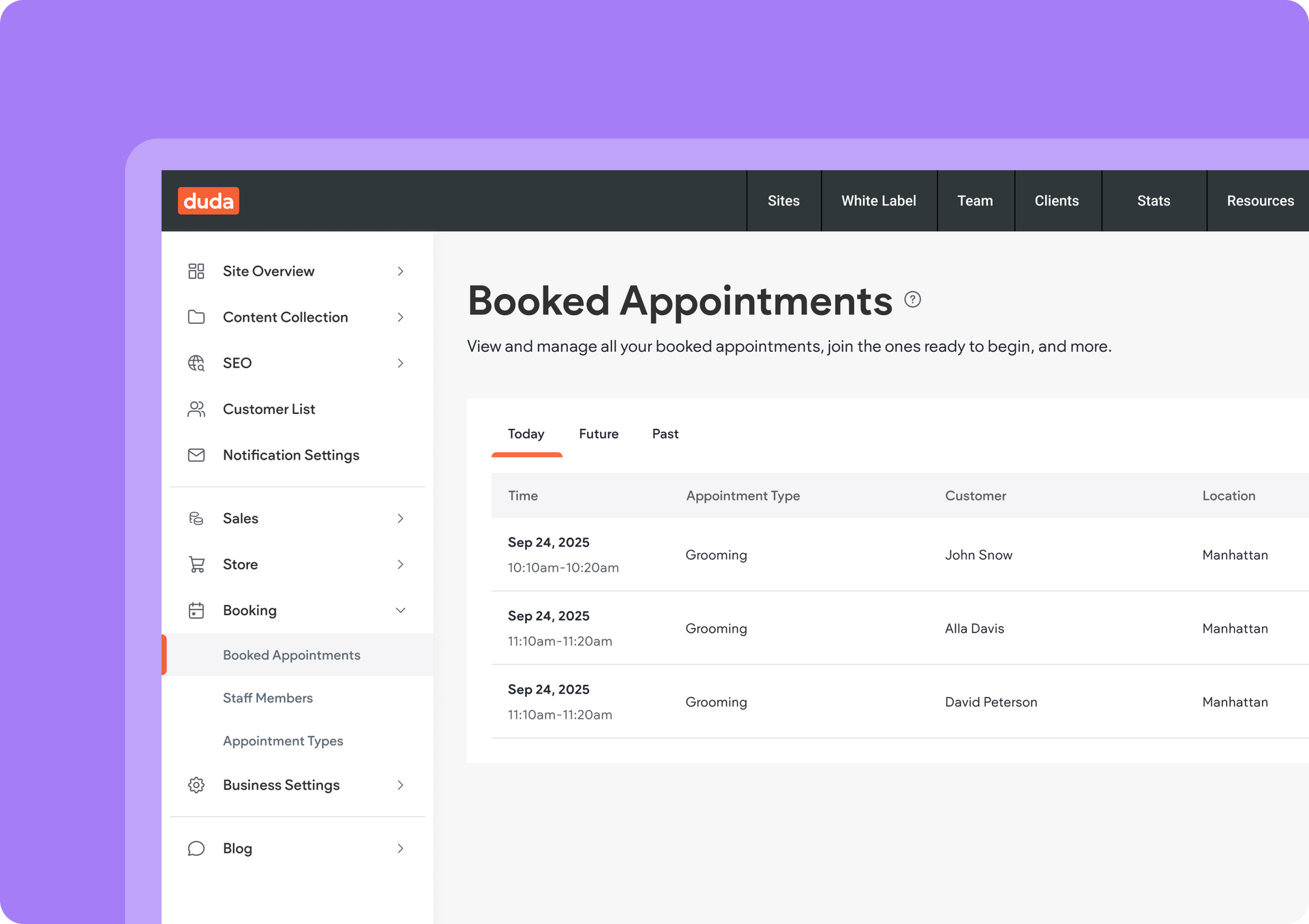Image resolution: width=1309 pixels, height=924 pixels.
Task: Collapse the Booking section chevron
Action: [x=400, y=610]
